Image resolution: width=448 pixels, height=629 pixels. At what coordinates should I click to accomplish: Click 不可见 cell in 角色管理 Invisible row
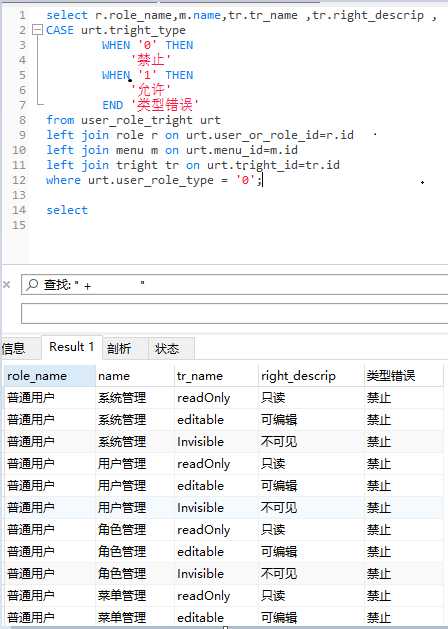311,574
